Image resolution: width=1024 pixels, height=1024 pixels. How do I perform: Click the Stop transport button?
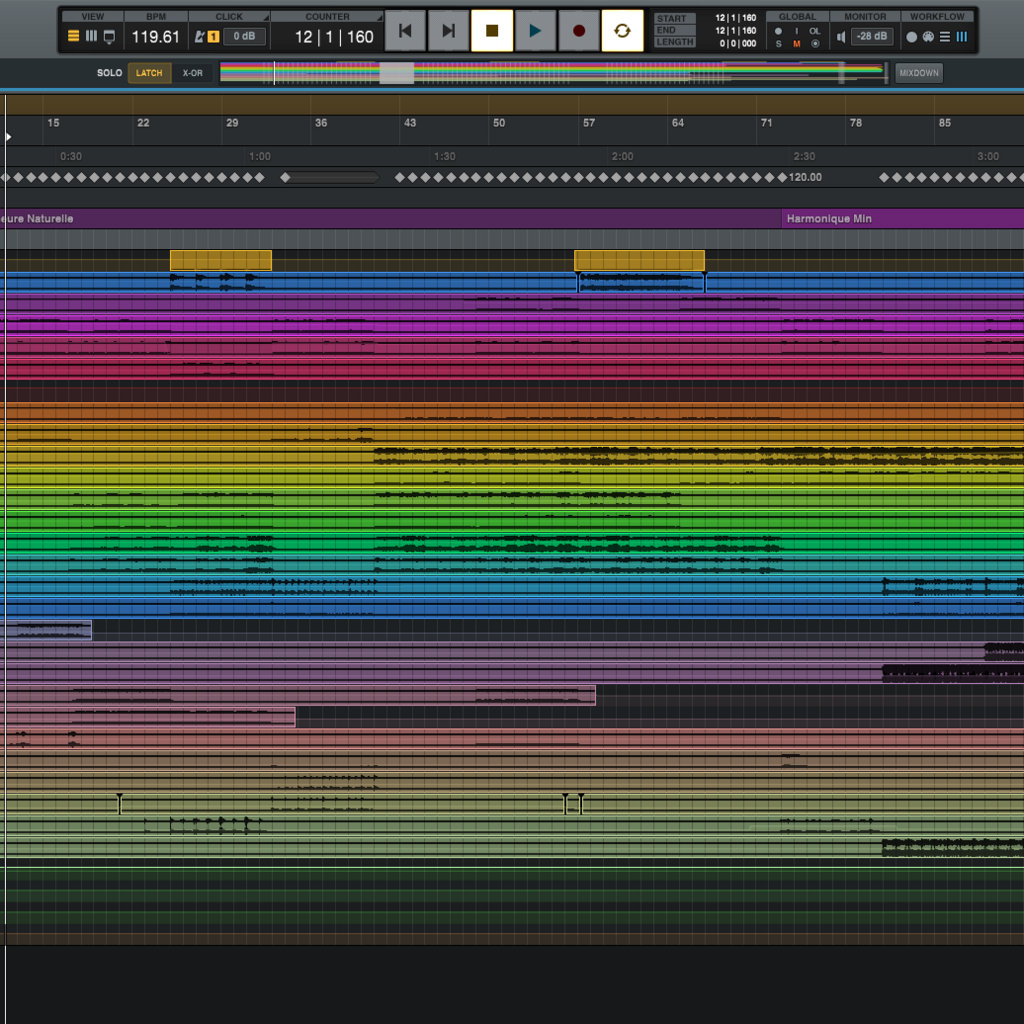click(x=491, y=31)
